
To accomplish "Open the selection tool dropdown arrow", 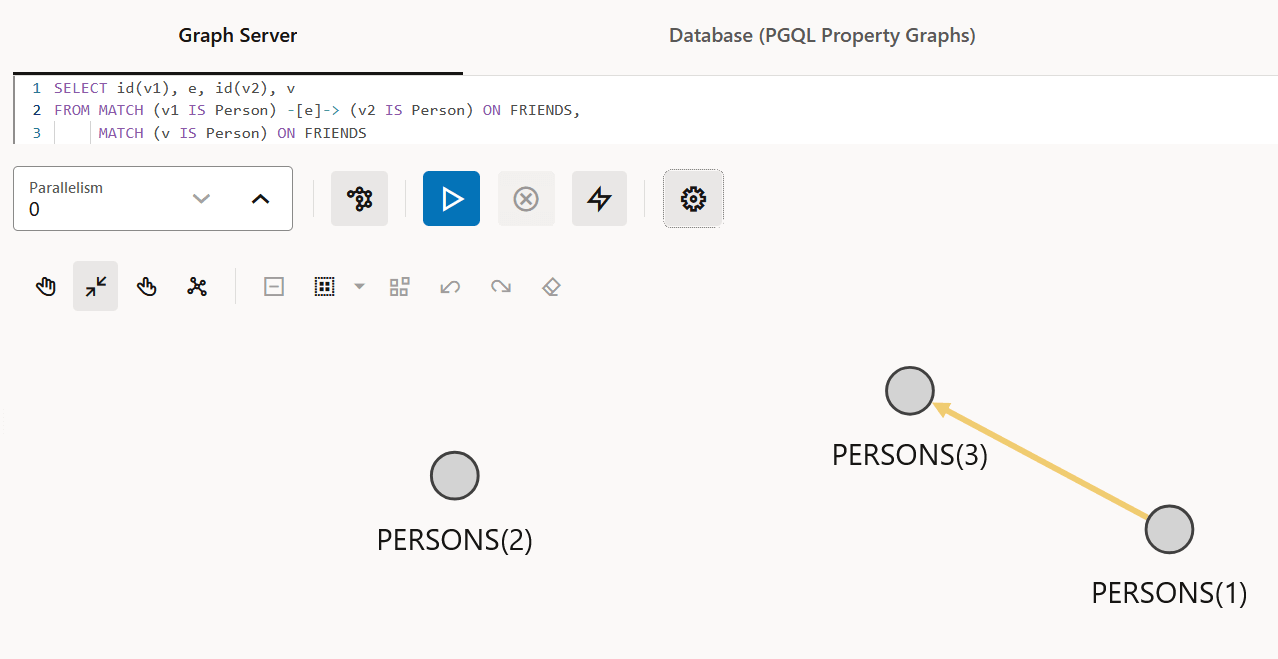I will tap(360, 287).
